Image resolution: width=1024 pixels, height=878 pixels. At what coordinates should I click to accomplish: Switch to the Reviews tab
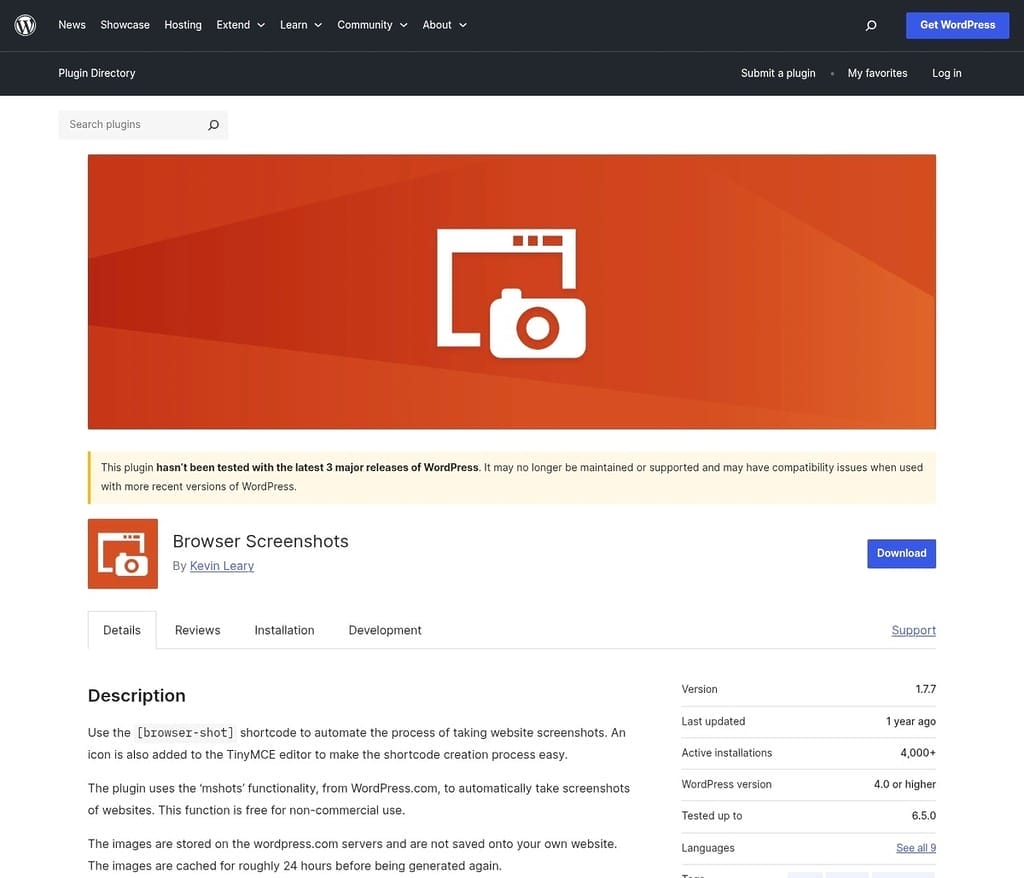point(197,630)
